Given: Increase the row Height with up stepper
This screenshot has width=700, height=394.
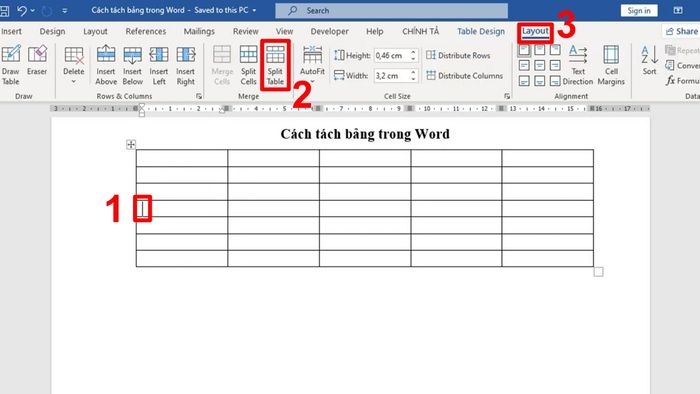Looking at the screenshot, I should pos(413,52).
